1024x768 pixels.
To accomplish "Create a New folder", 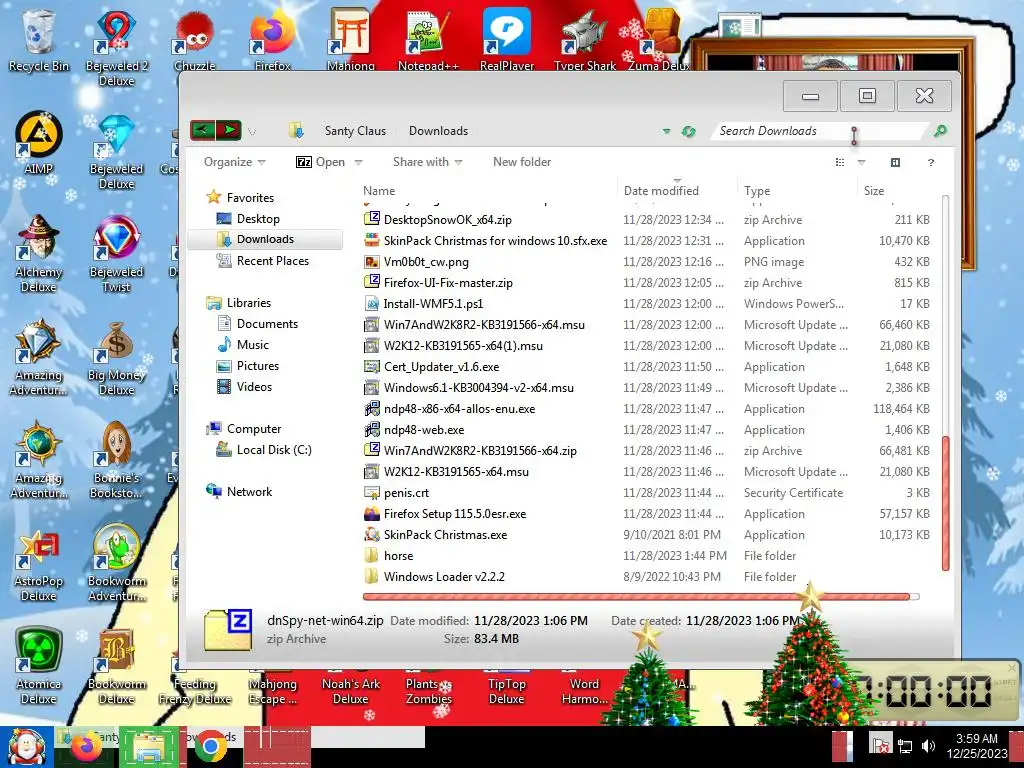I will coord(522,162).
